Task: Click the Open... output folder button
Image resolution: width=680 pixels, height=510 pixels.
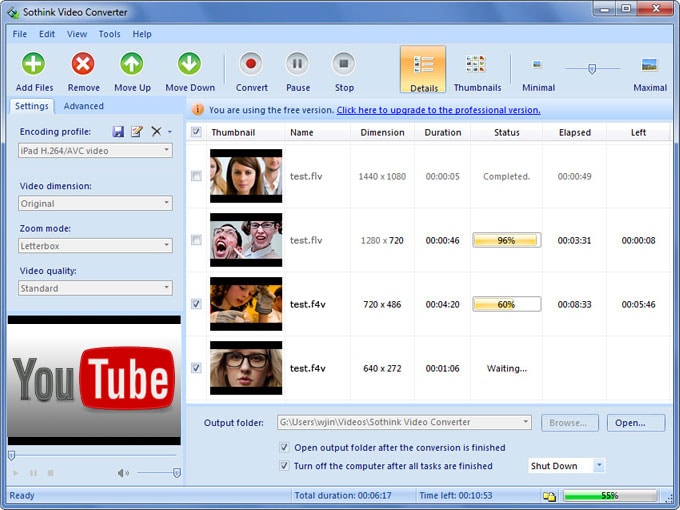Action: tap(635, 422)
